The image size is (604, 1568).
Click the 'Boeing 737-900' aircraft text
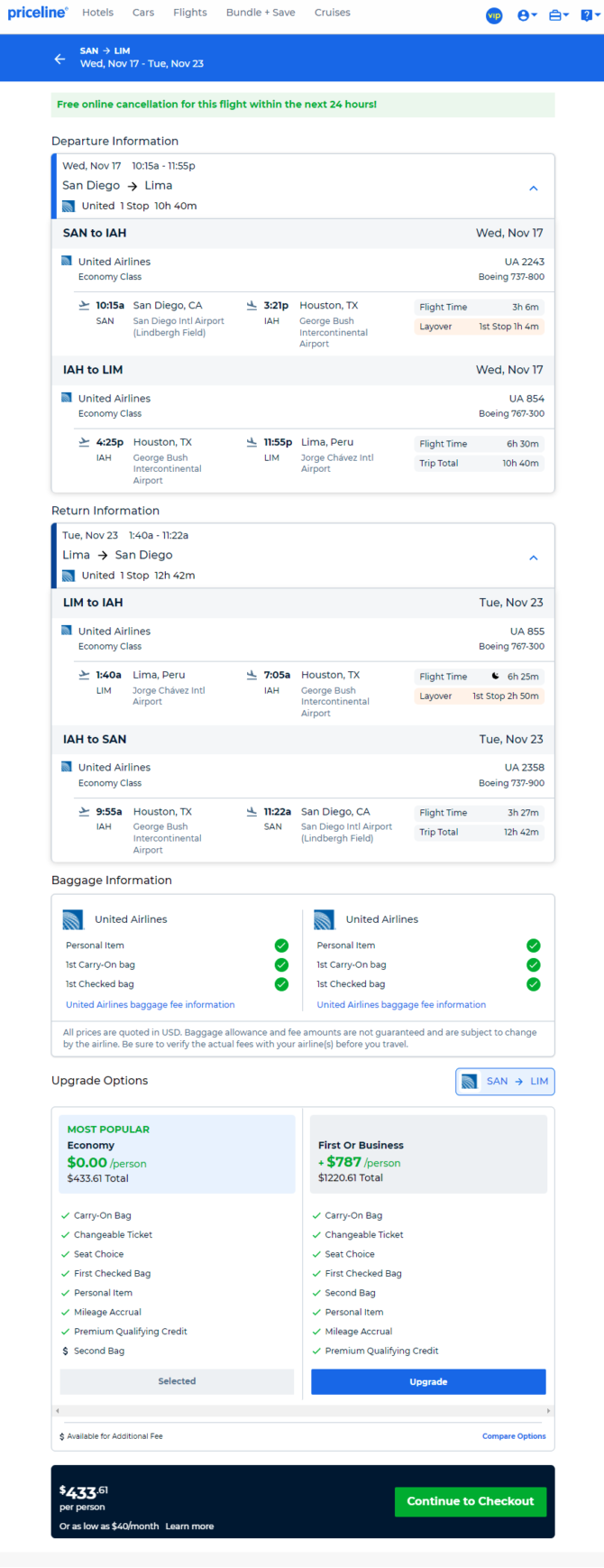click(511, 783)
